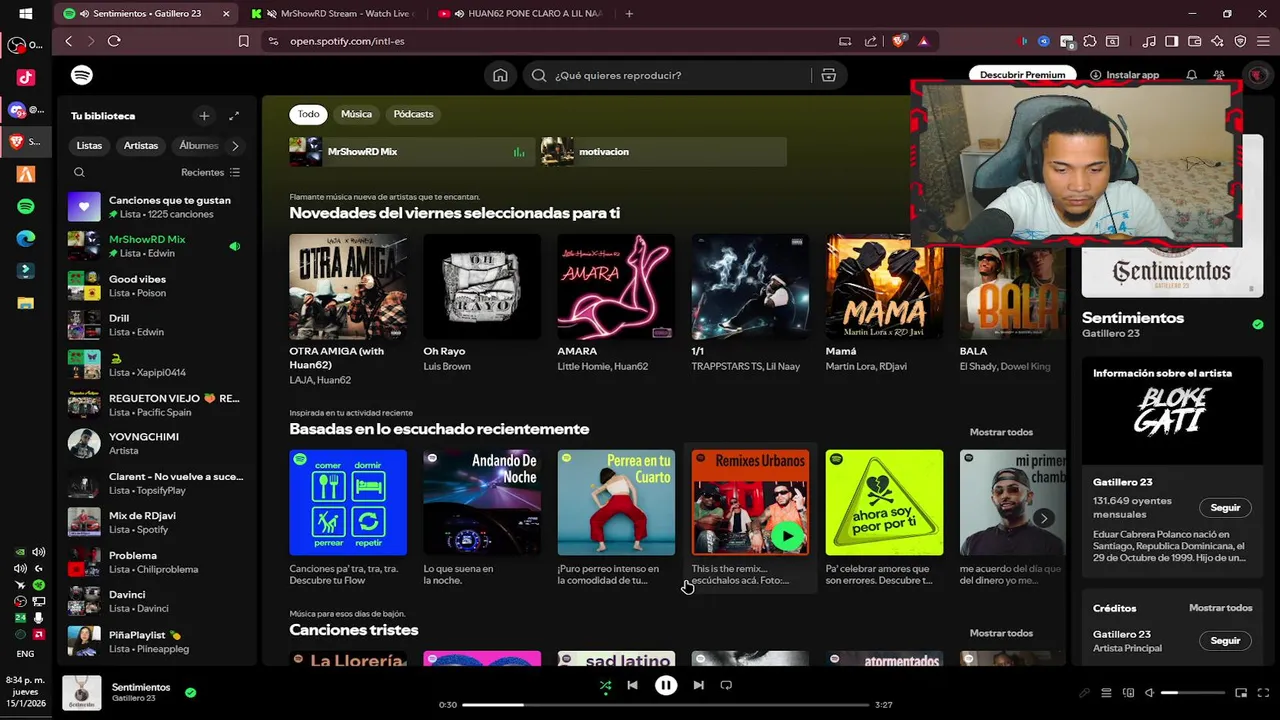1280x720 pixels.
Task: Bookmark this page in address bar
Action: coord(244,41)
